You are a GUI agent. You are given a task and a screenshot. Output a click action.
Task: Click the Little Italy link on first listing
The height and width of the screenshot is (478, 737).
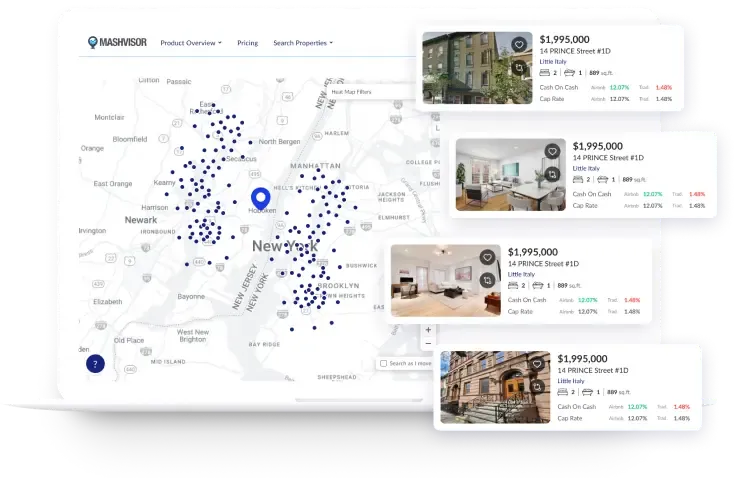pos(553,62)
